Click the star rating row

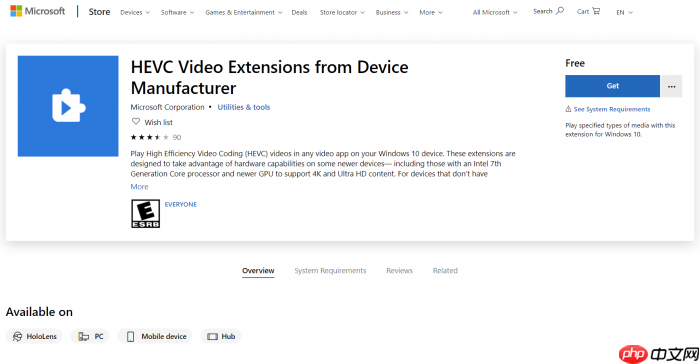pyautogui.click(x=150, y=137)
